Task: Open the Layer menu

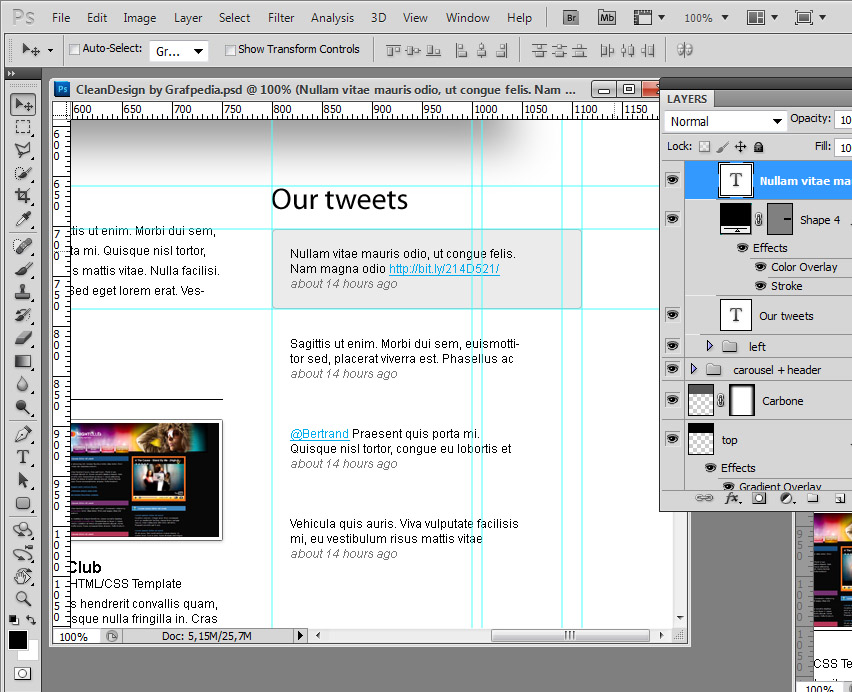Action: (188, 18)
